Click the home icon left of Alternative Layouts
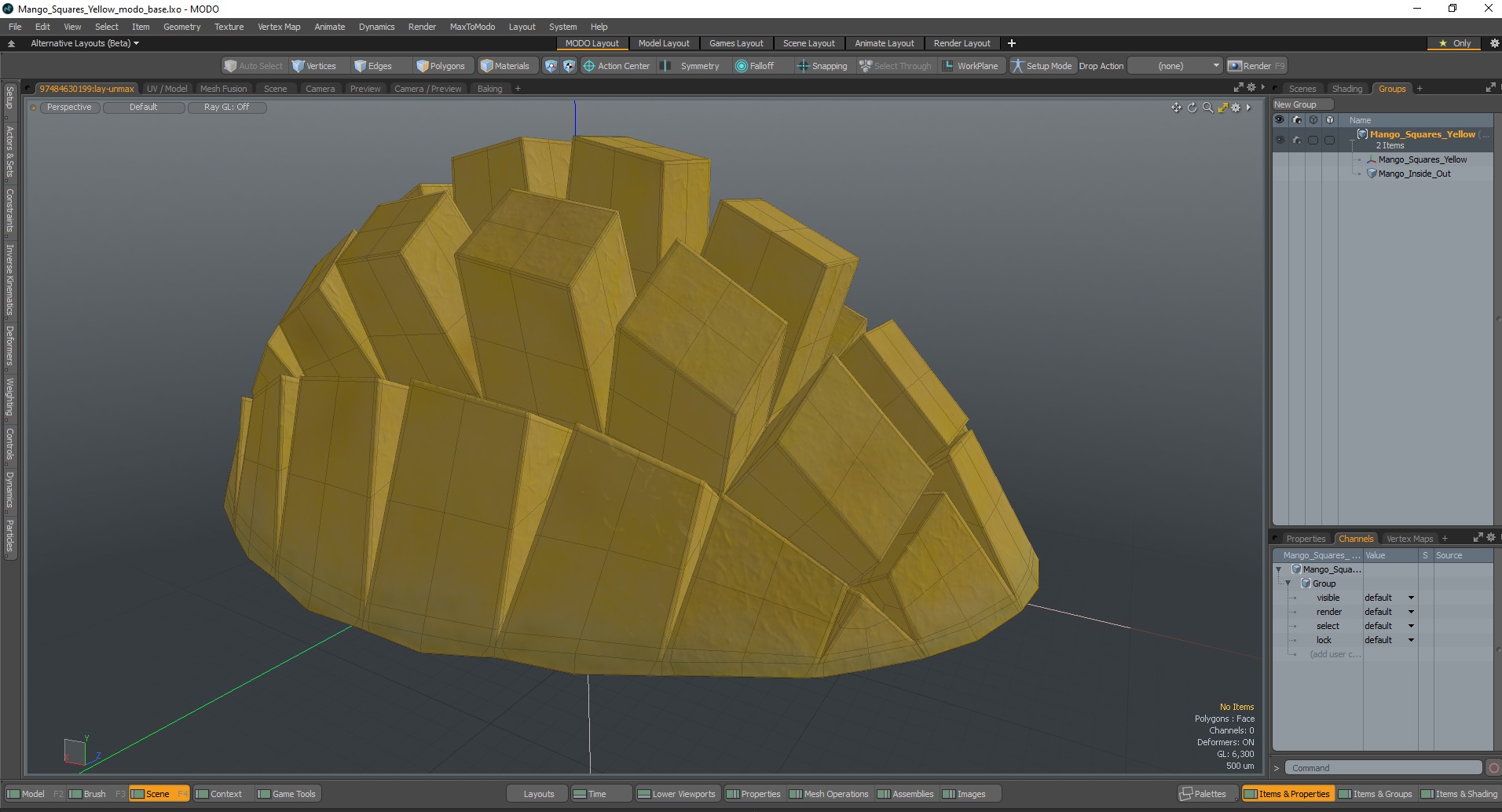The width and height of the screenshot is (1502, 812). [11, 43]
